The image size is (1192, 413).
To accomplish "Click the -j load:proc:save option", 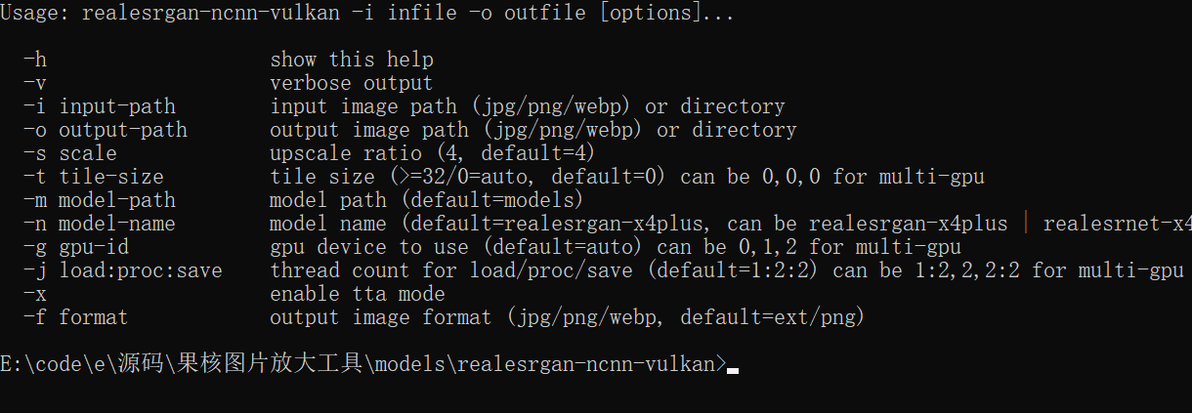I will pos(122,271).
